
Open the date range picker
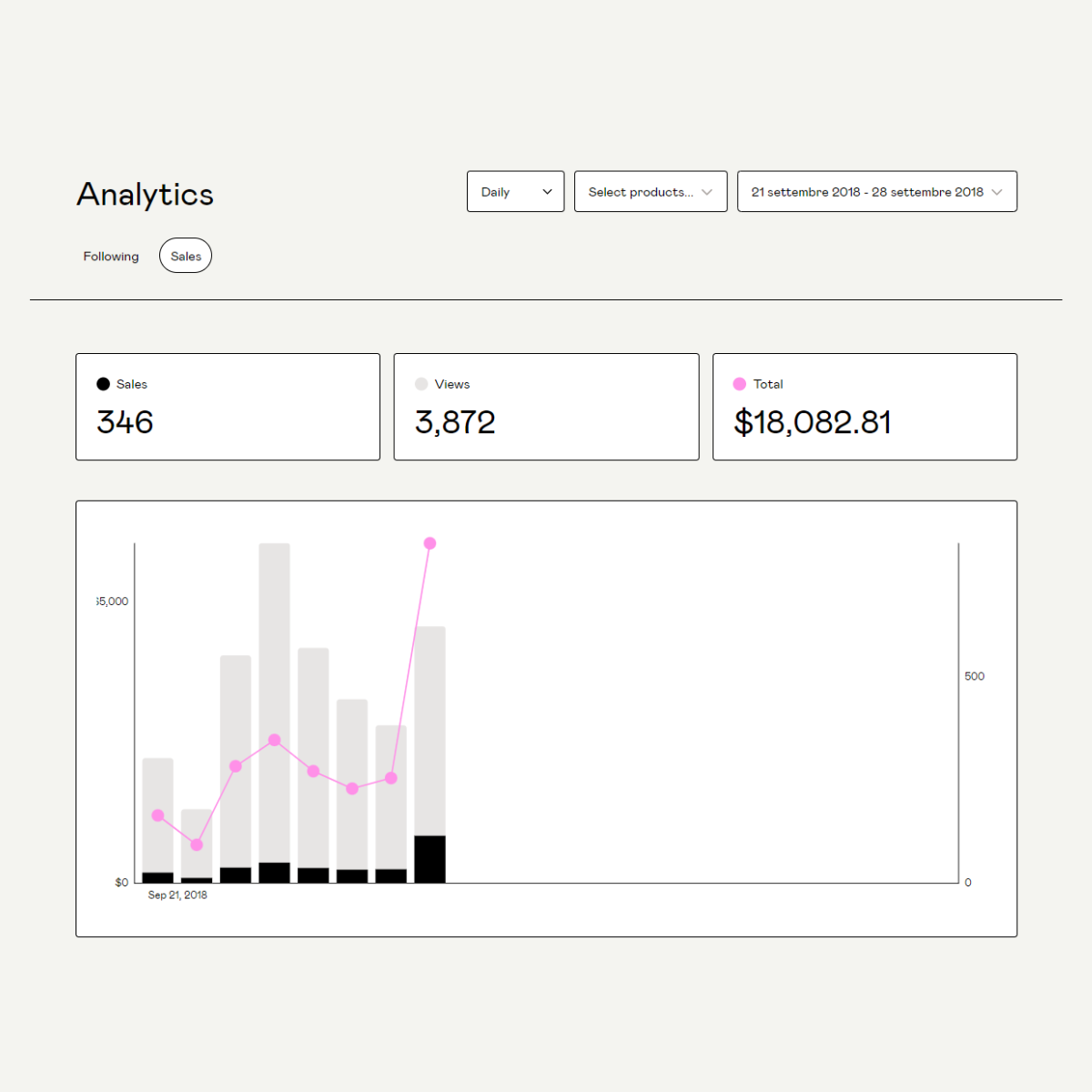point(875,192)
